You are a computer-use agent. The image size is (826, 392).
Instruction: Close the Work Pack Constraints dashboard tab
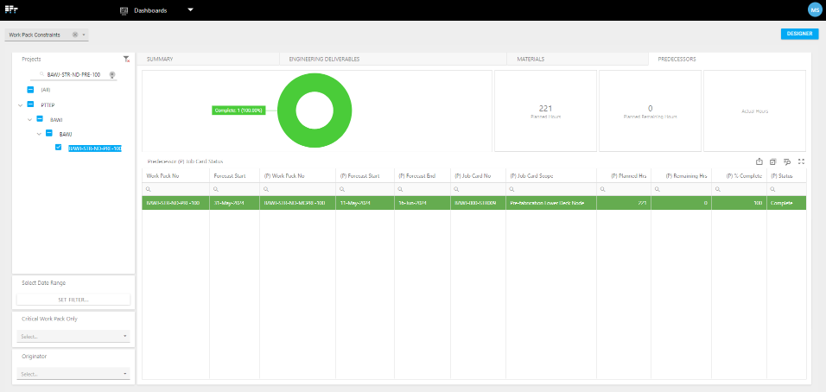tap(75, 35)
